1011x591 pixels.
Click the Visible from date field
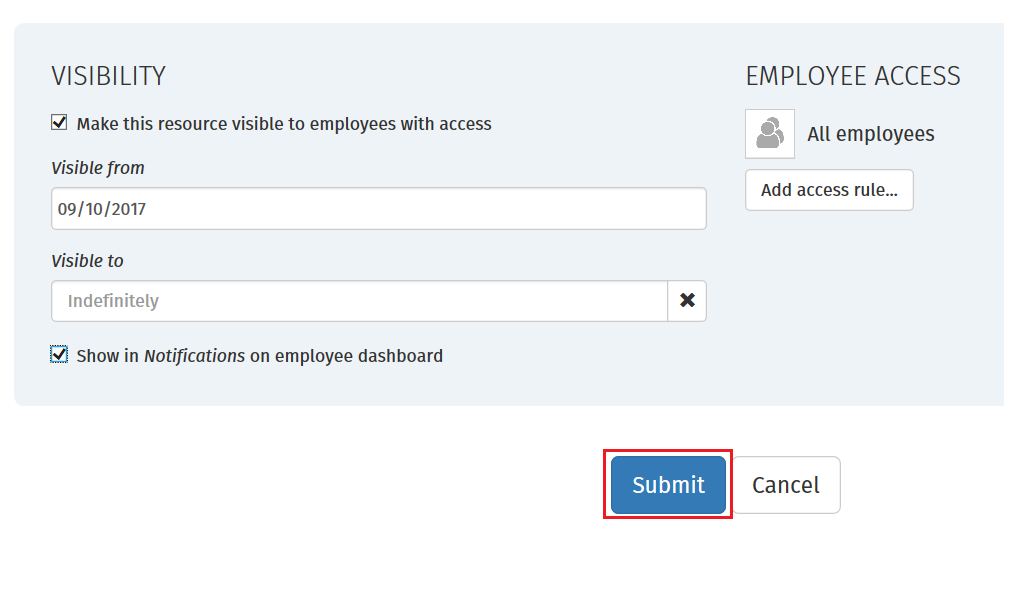click(x=379, y=209)
